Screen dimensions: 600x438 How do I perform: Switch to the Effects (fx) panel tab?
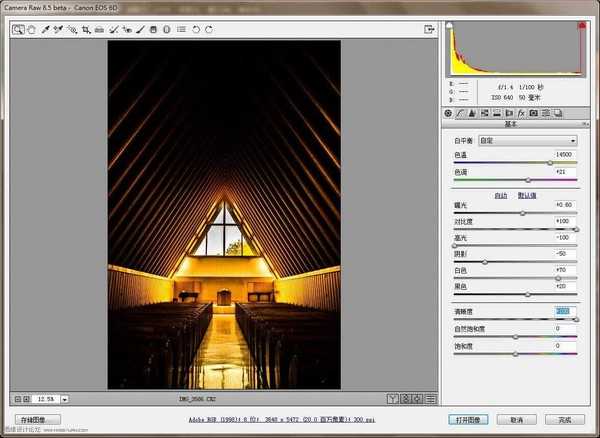(x=521, y=113)
